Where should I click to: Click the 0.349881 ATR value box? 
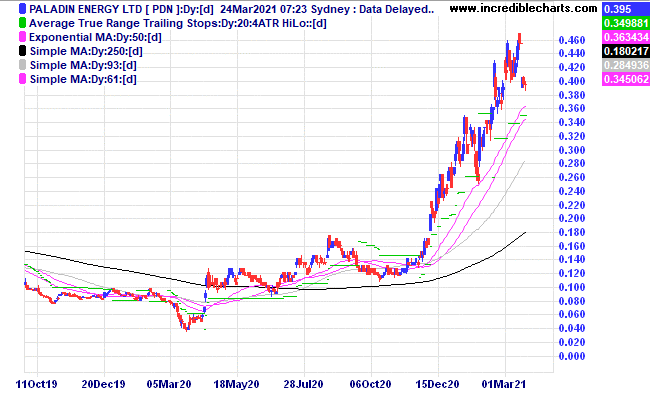(x=626, y=23)
